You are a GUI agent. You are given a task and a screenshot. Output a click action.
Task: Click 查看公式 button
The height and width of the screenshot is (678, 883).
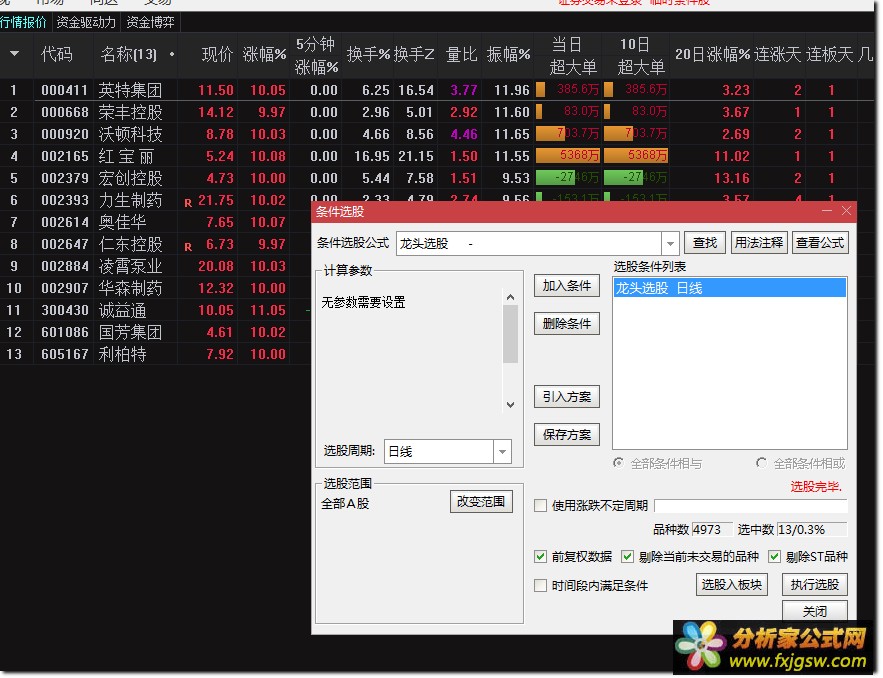coord(820,243)
